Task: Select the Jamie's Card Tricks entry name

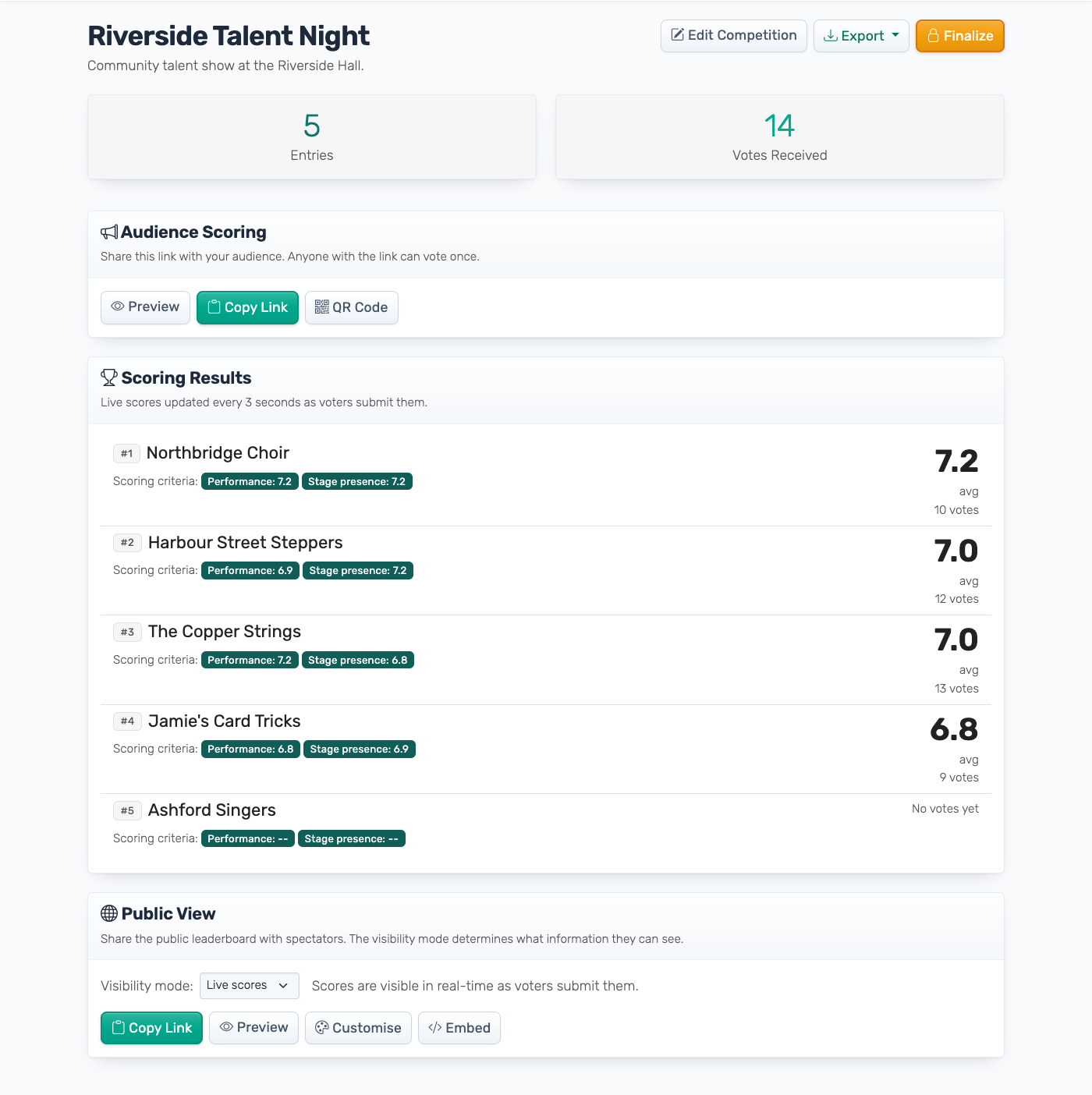Action: click(x=225, y=721)
